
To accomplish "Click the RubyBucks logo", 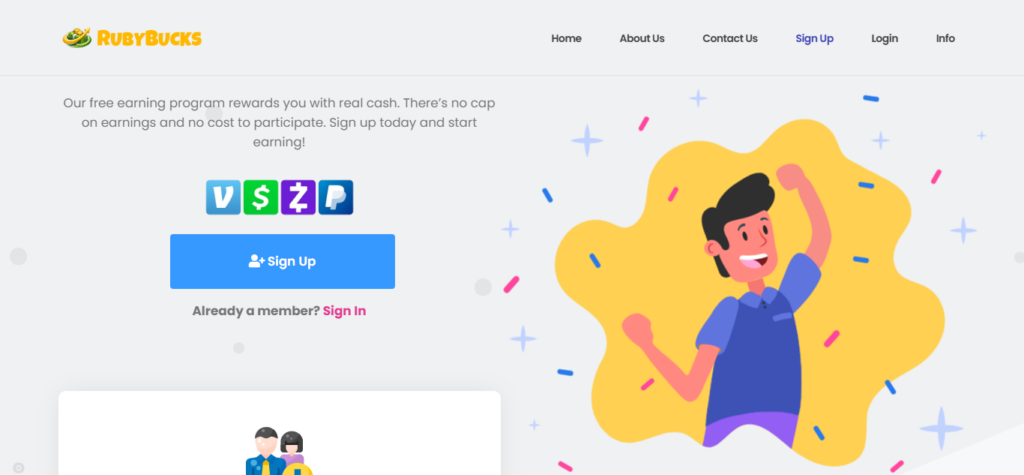I will click(x=132, y=38).
